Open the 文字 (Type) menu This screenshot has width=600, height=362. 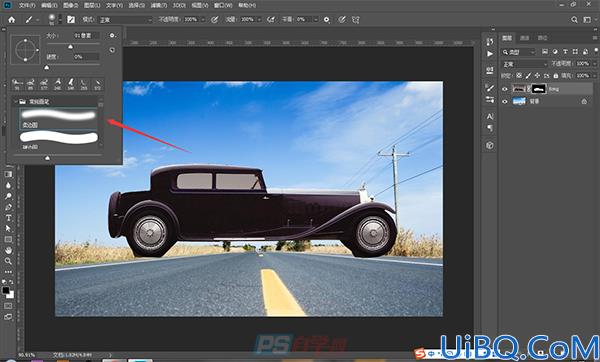pyautogui.click(x=114, y=5)
